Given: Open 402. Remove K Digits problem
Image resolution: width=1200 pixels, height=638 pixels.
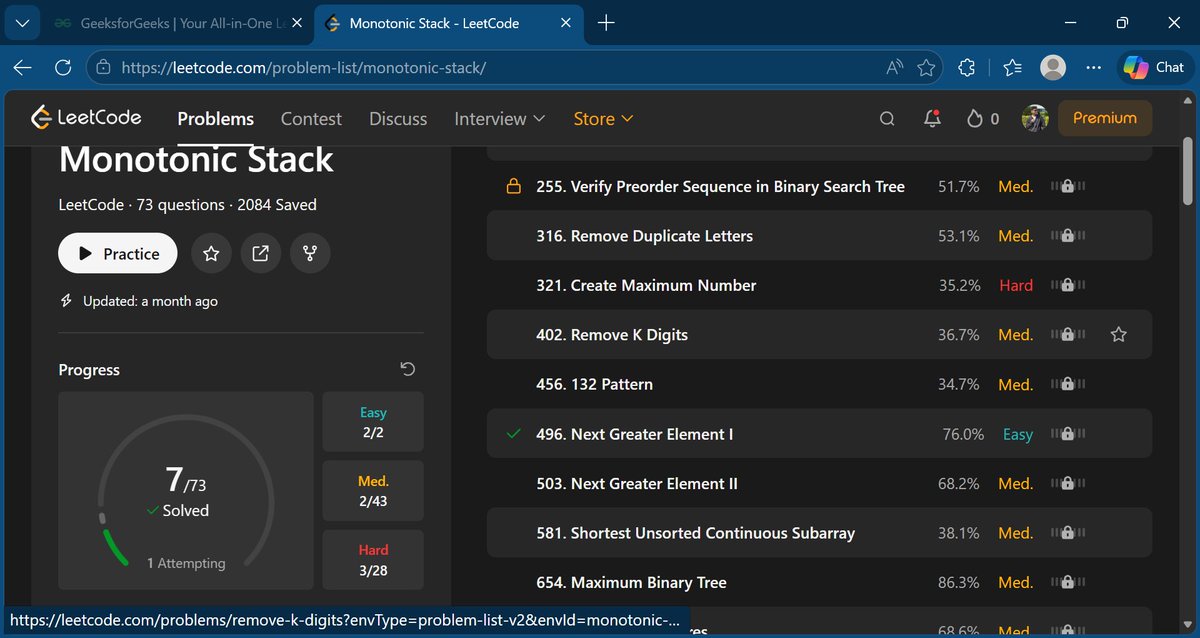Looking at the screenshot, I should point(612,335).
